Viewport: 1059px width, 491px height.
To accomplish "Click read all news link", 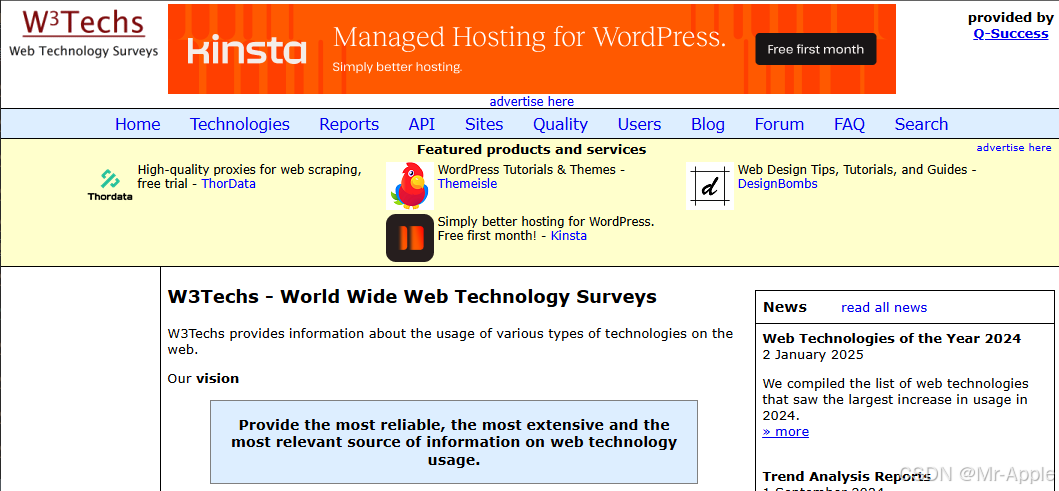I will [x=884, y=307].
